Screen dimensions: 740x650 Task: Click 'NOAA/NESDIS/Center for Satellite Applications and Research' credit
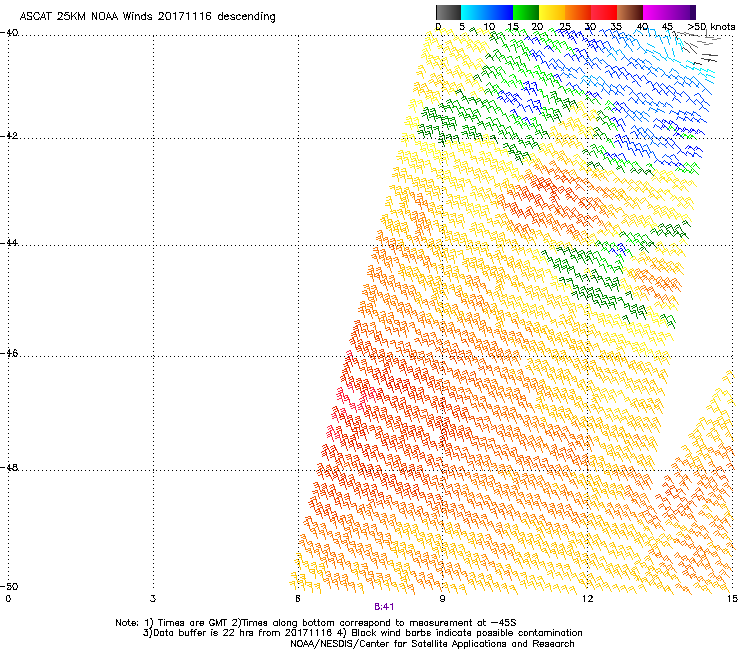pyautogui.click(x=432, y=644)
